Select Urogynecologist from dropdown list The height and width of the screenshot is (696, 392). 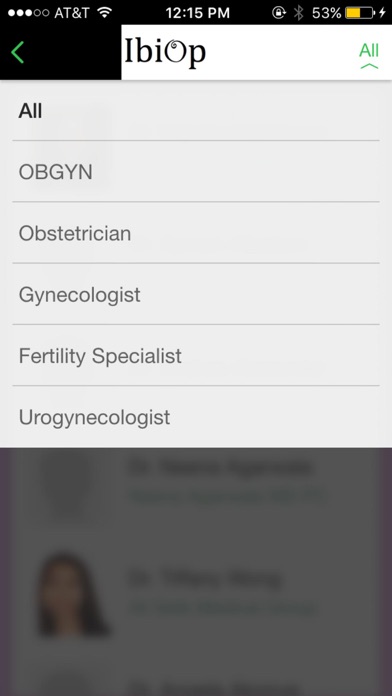(x=196, y=417)
